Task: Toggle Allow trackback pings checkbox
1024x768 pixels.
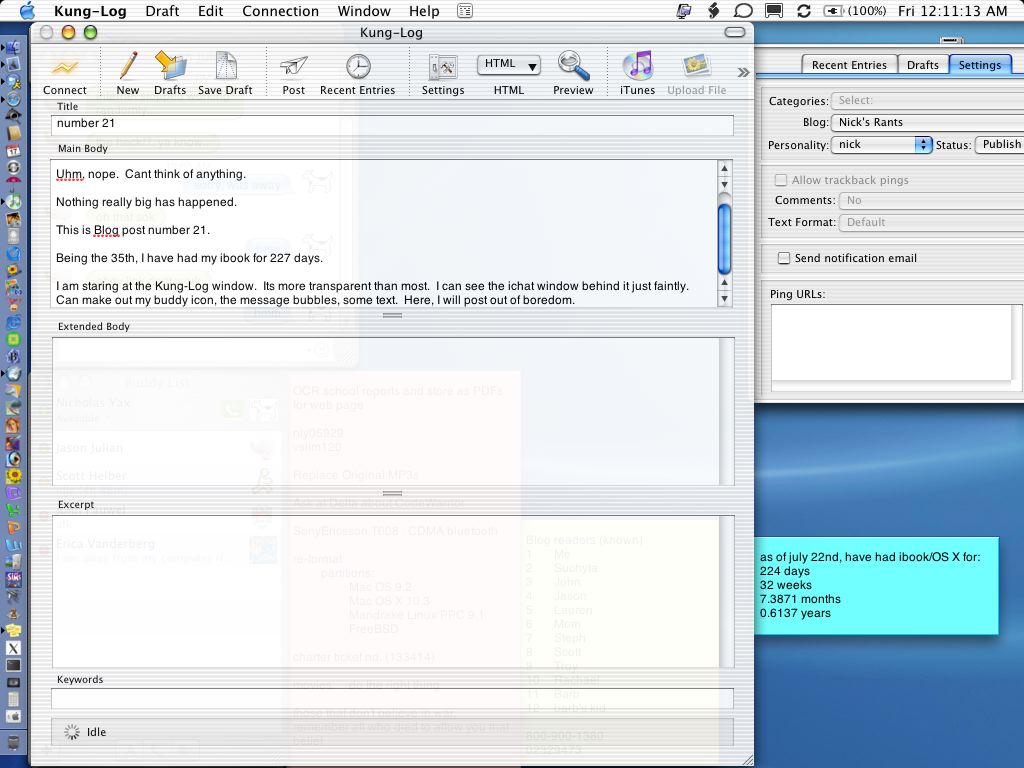Action: tap(781, 181)
